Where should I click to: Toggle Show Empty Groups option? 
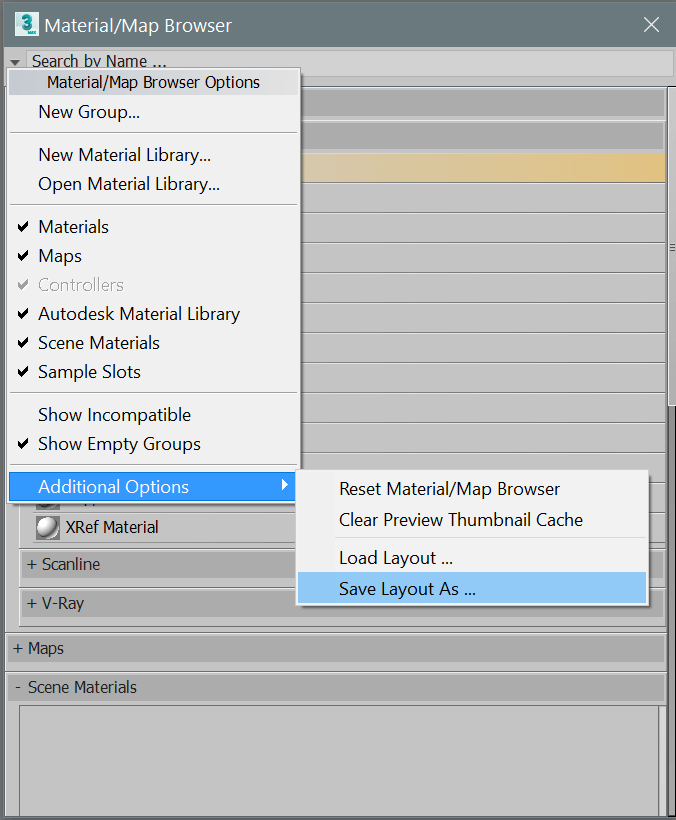154,444
